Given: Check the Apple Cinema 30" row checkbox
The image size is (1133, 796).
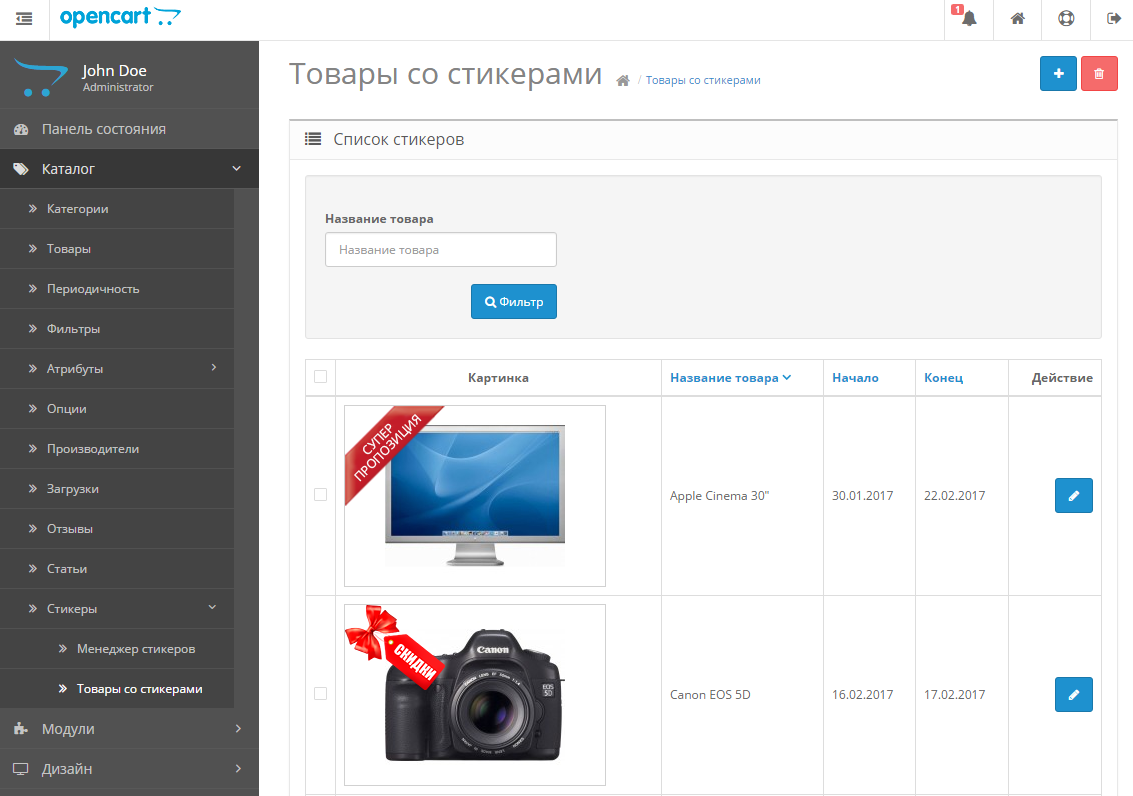Looking at the screenshot, I should (320, 495).
